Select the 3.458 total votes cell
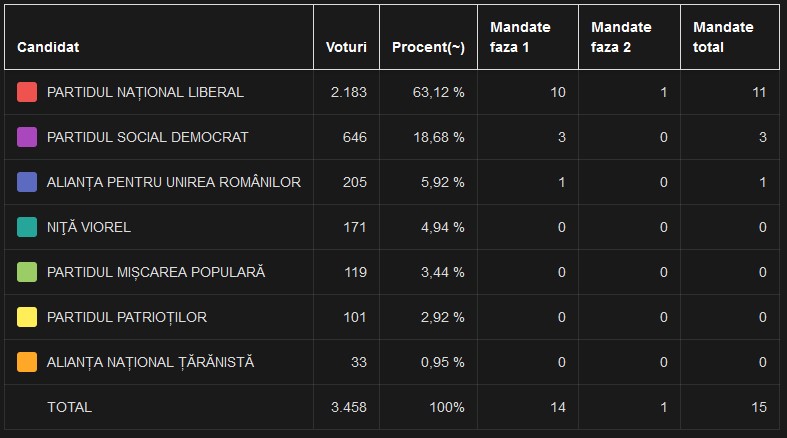The width and height of the screenshot is (787, 438). [349, 407]
